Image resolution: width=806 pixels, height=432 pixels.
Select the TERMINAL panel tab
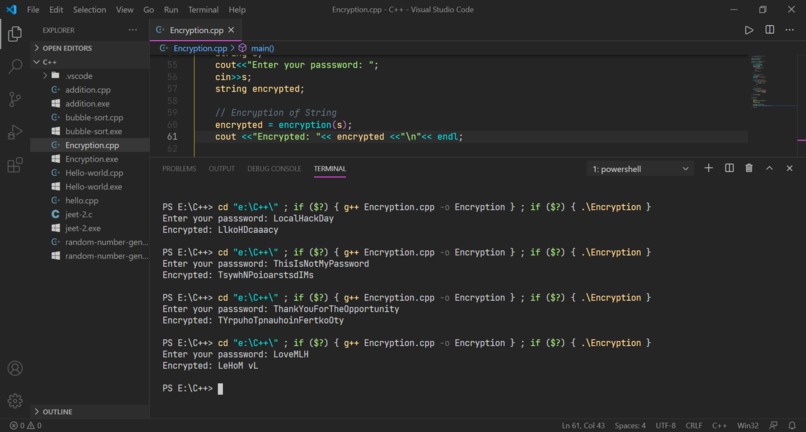tap(330, 169)
